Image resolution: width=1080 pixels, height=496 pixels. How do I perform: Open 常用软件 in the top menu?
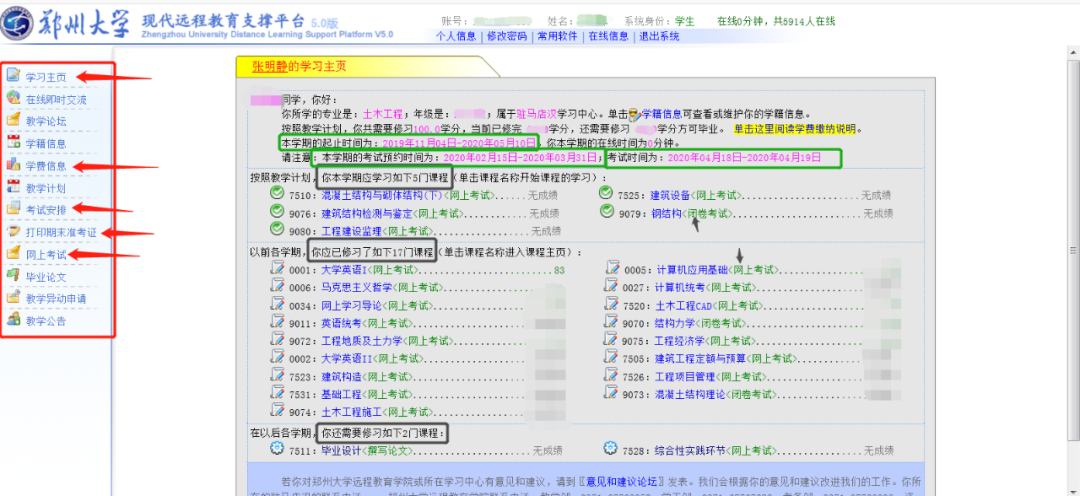[x=557, y=36]
